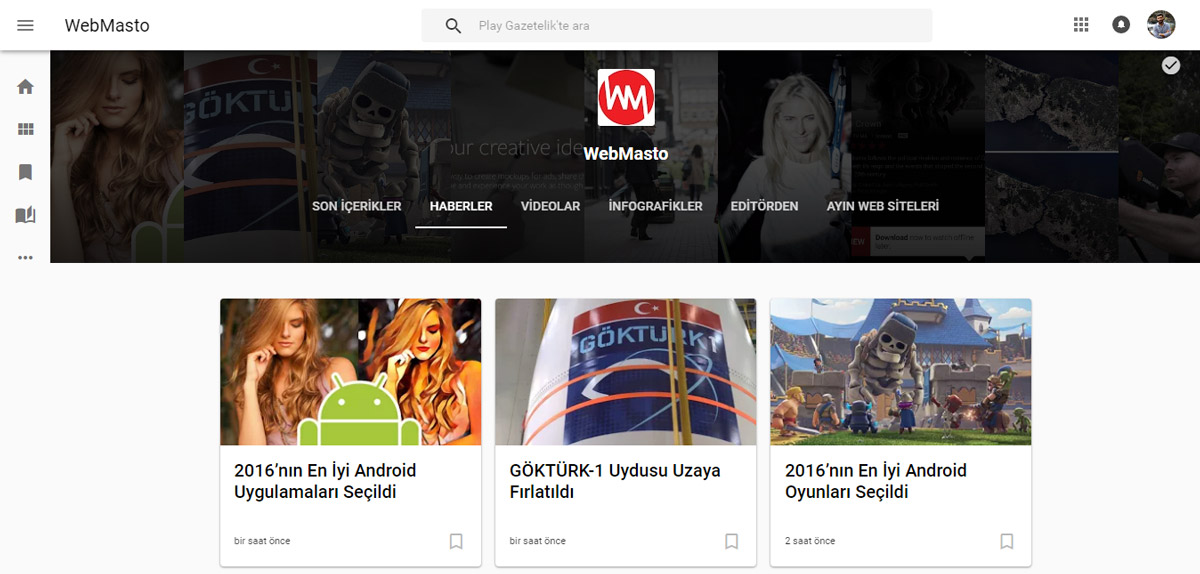
Task: Open the İNFOGRAFİKLER tab
Action: (x=655, y=207)
